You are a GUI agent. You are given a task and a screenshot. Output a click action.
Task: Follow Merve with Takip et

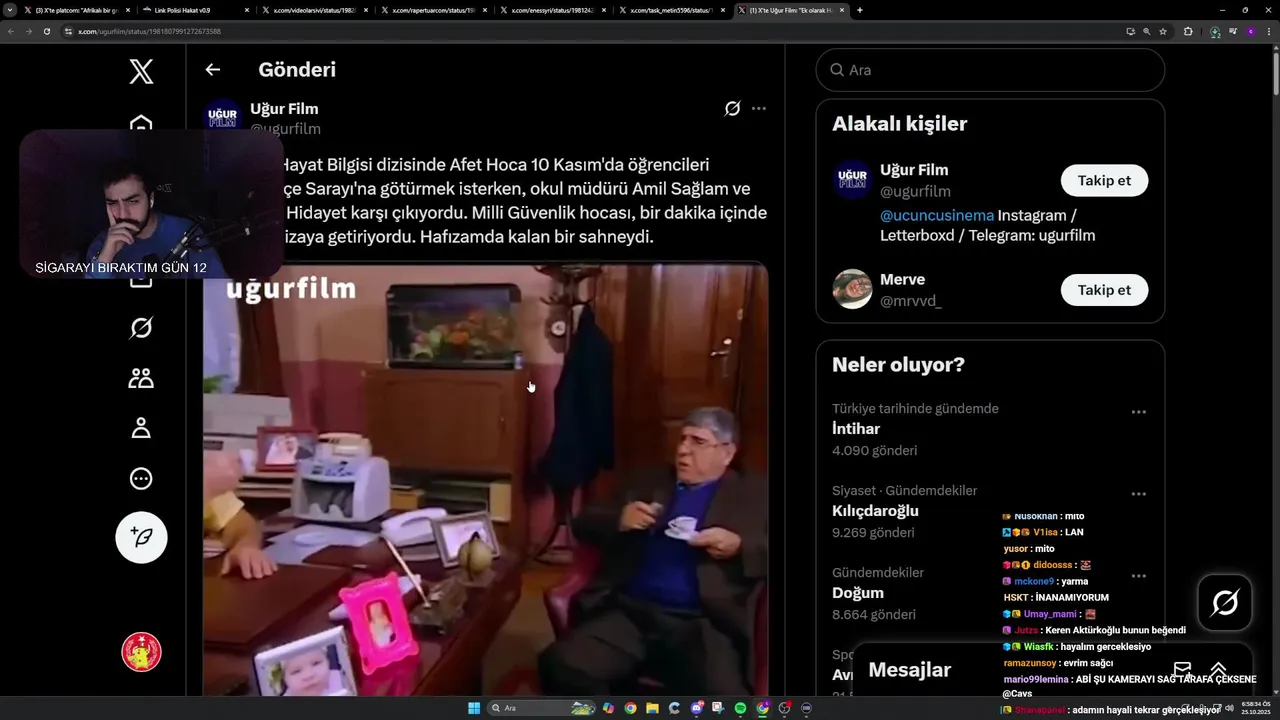point(1104,289)
